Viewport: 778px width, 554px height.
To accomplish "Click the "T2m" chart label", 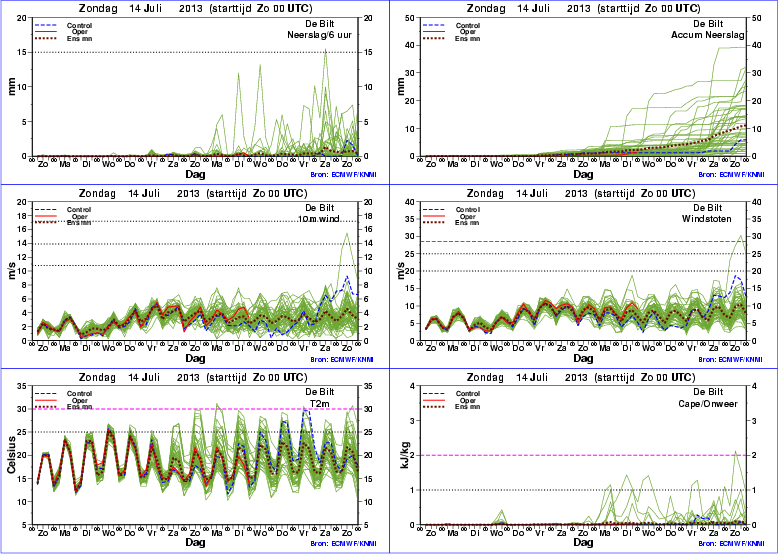I will click(x=319, y=403).
